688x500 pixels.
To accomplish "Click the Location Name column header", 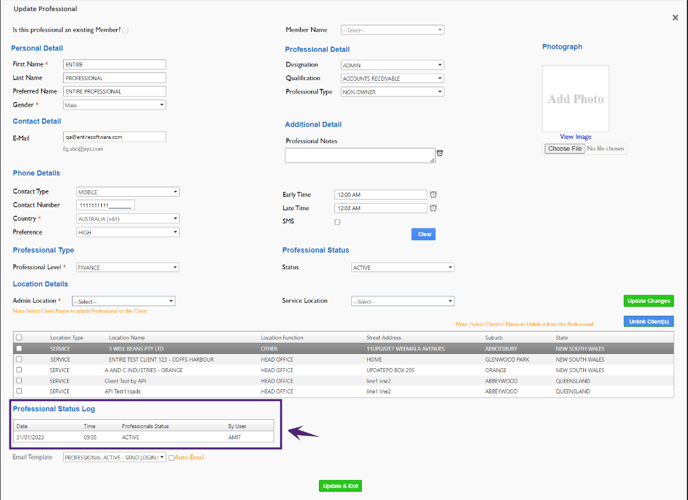I will click(127, 338).
